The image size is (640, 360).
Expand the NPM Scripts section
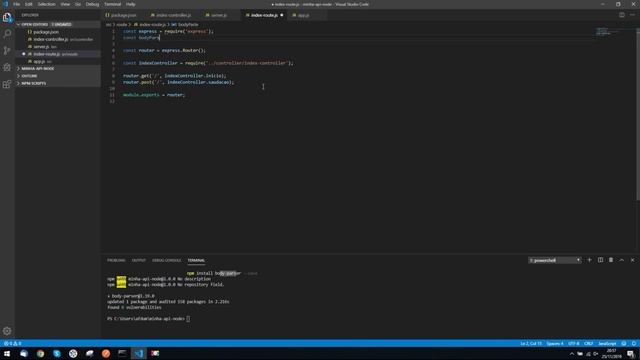pos(58,83)
